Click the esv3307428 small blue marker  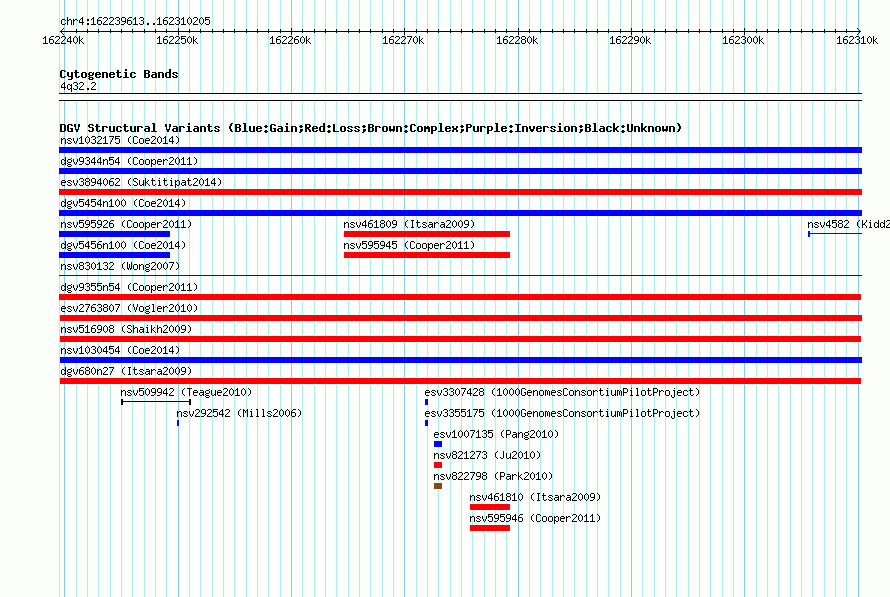(x=426, y=402)
